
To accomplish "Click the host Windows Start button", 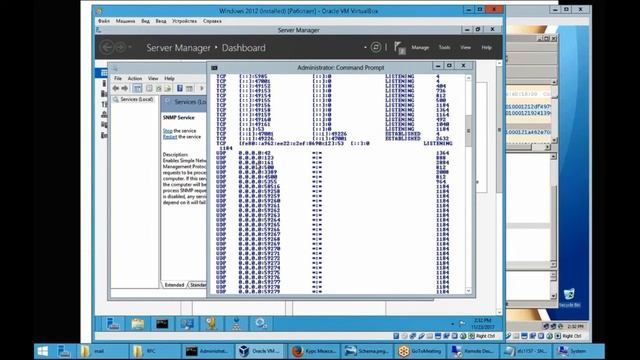I will pos(42,351).
